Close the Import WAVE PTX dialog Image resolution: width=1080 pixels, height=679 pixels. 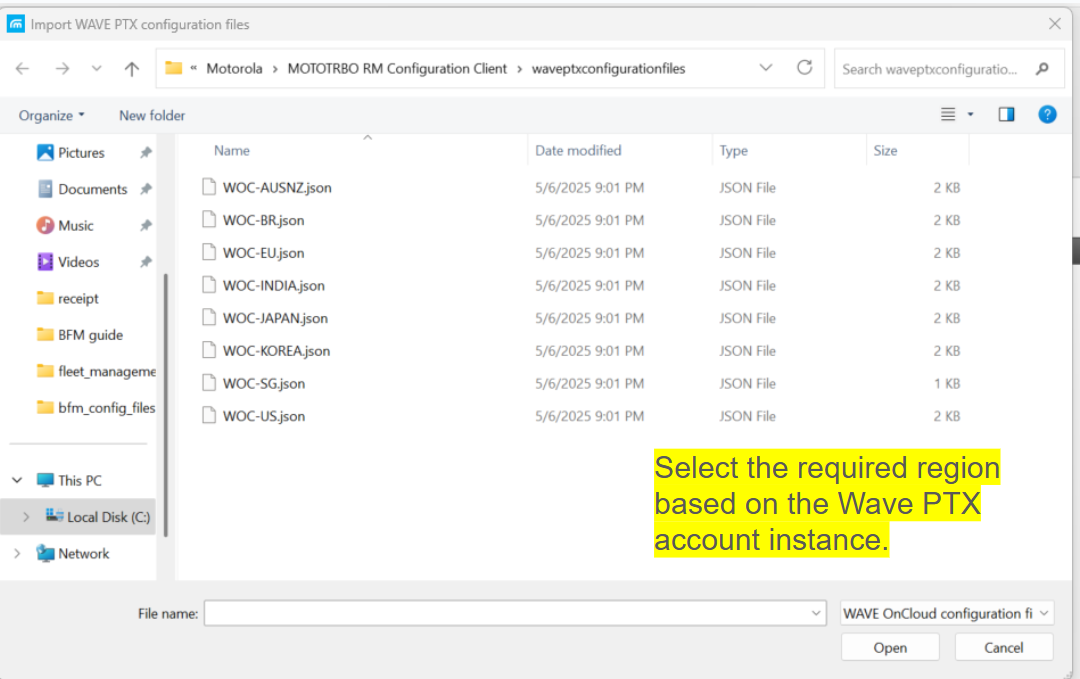[1055, 24]
